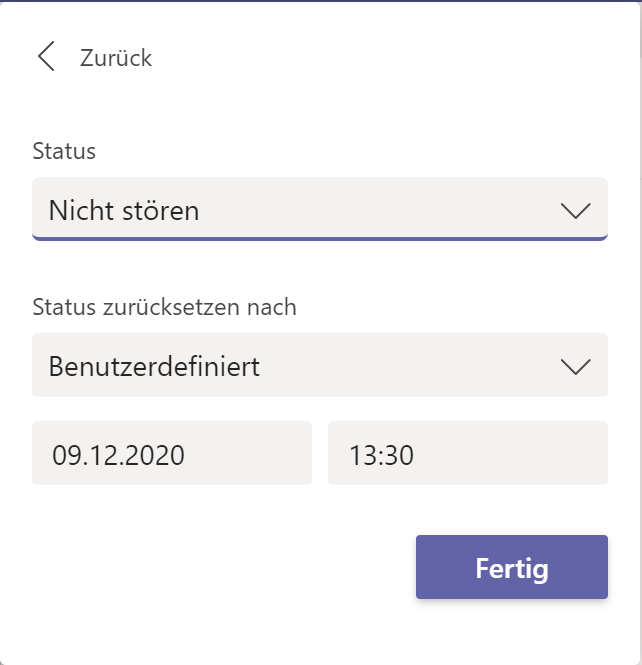Click the down-arrow icon in the reset duration field
Image resolution: width=642 pixels, height=665 pixels.
575,366
